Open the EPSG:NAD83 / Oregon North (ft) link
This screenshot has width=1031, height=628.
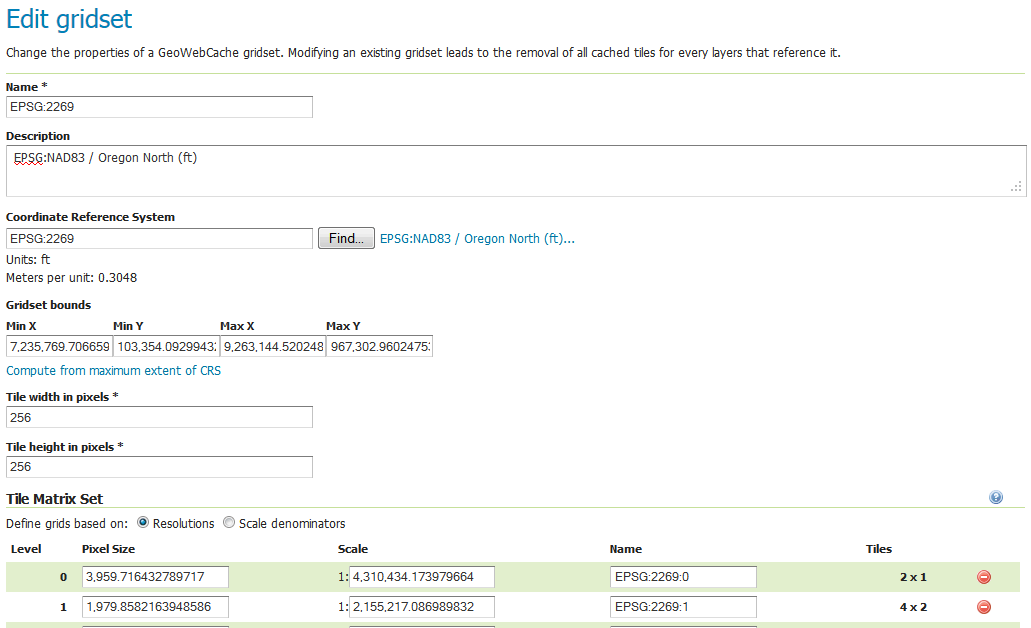pyautogui.click(x=477, y=239)
